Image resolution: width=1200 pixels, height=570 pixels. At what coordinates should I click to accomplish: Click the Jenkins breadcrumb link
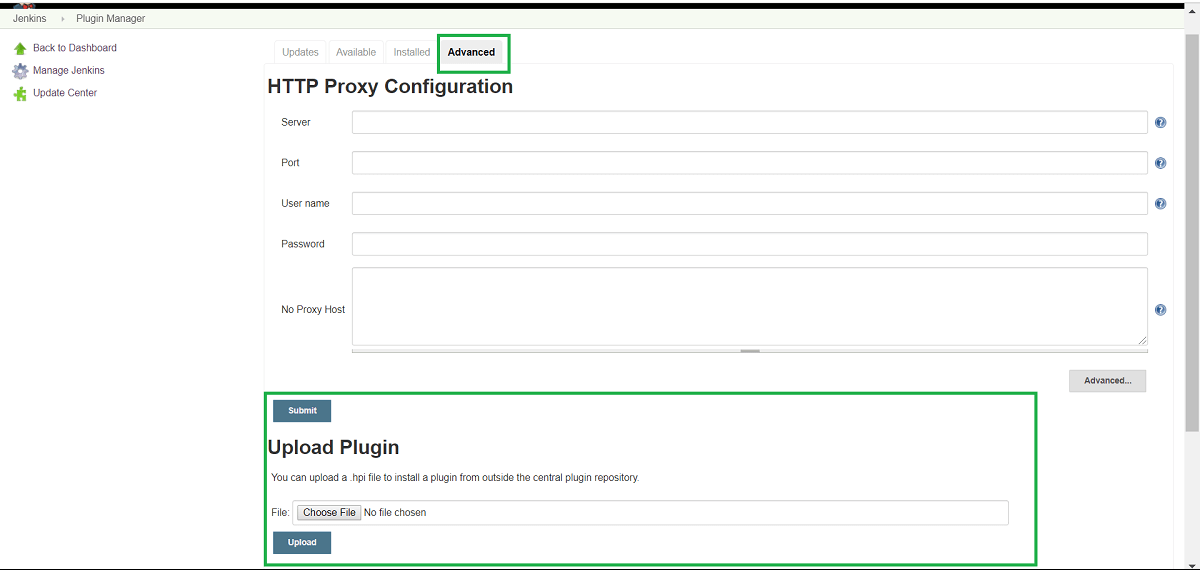pos(29,19)
